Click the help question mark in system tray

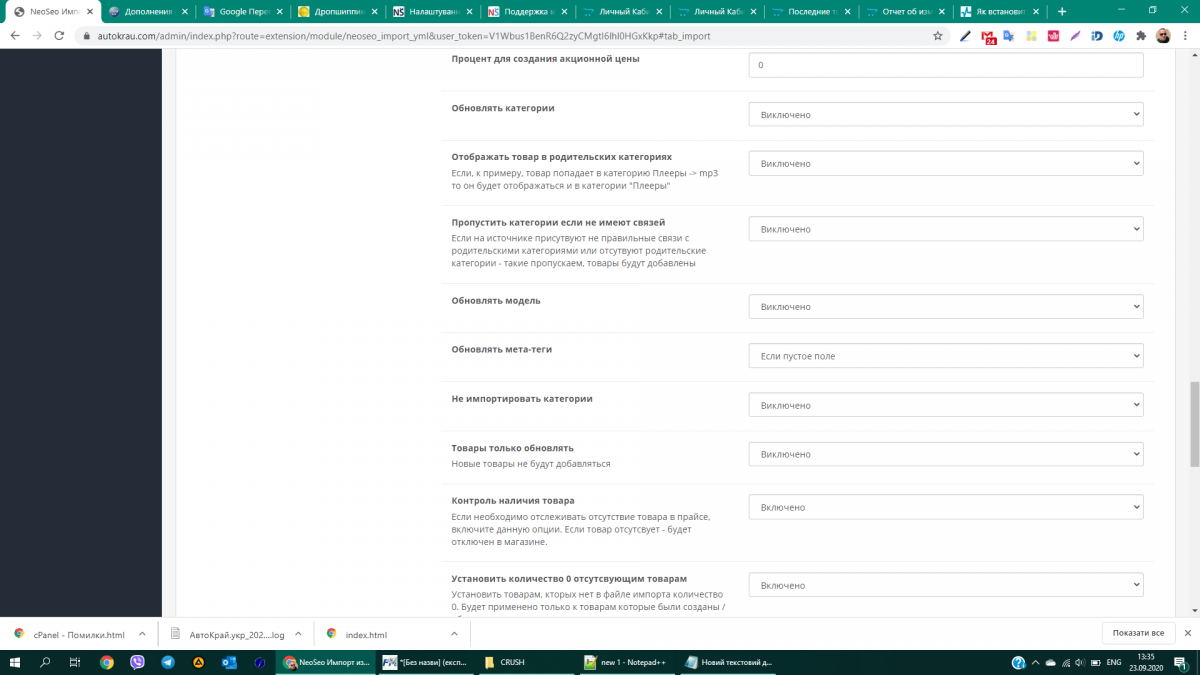[x=1018, y=662]
